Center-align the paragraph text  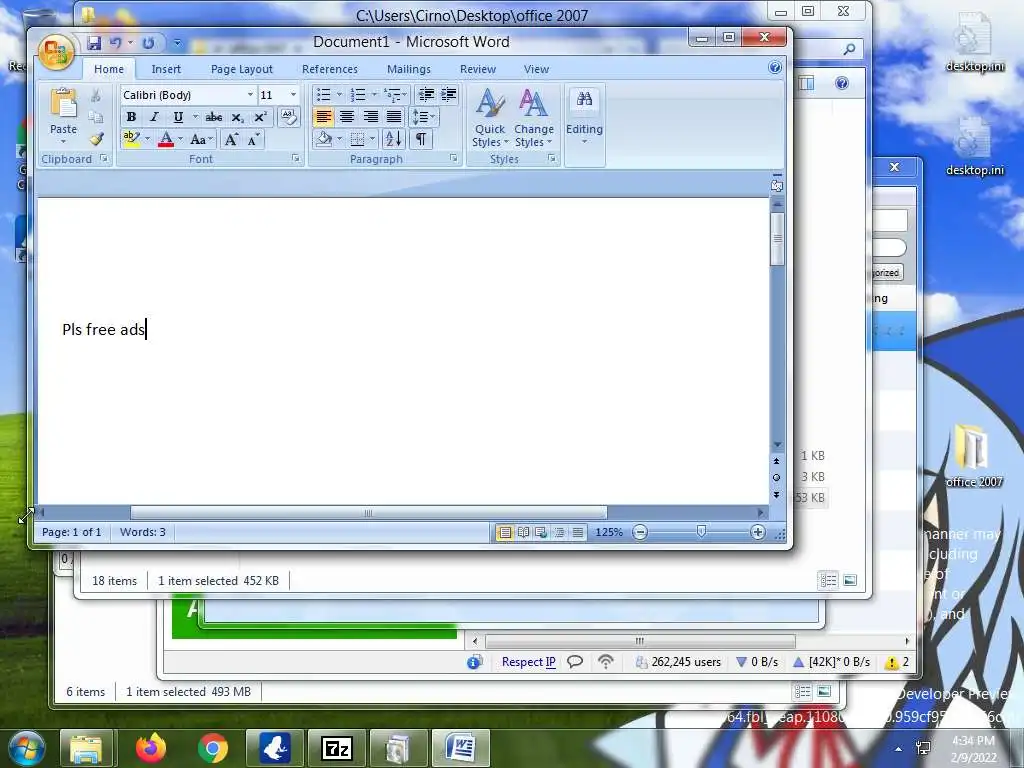[x=347, y=117]
